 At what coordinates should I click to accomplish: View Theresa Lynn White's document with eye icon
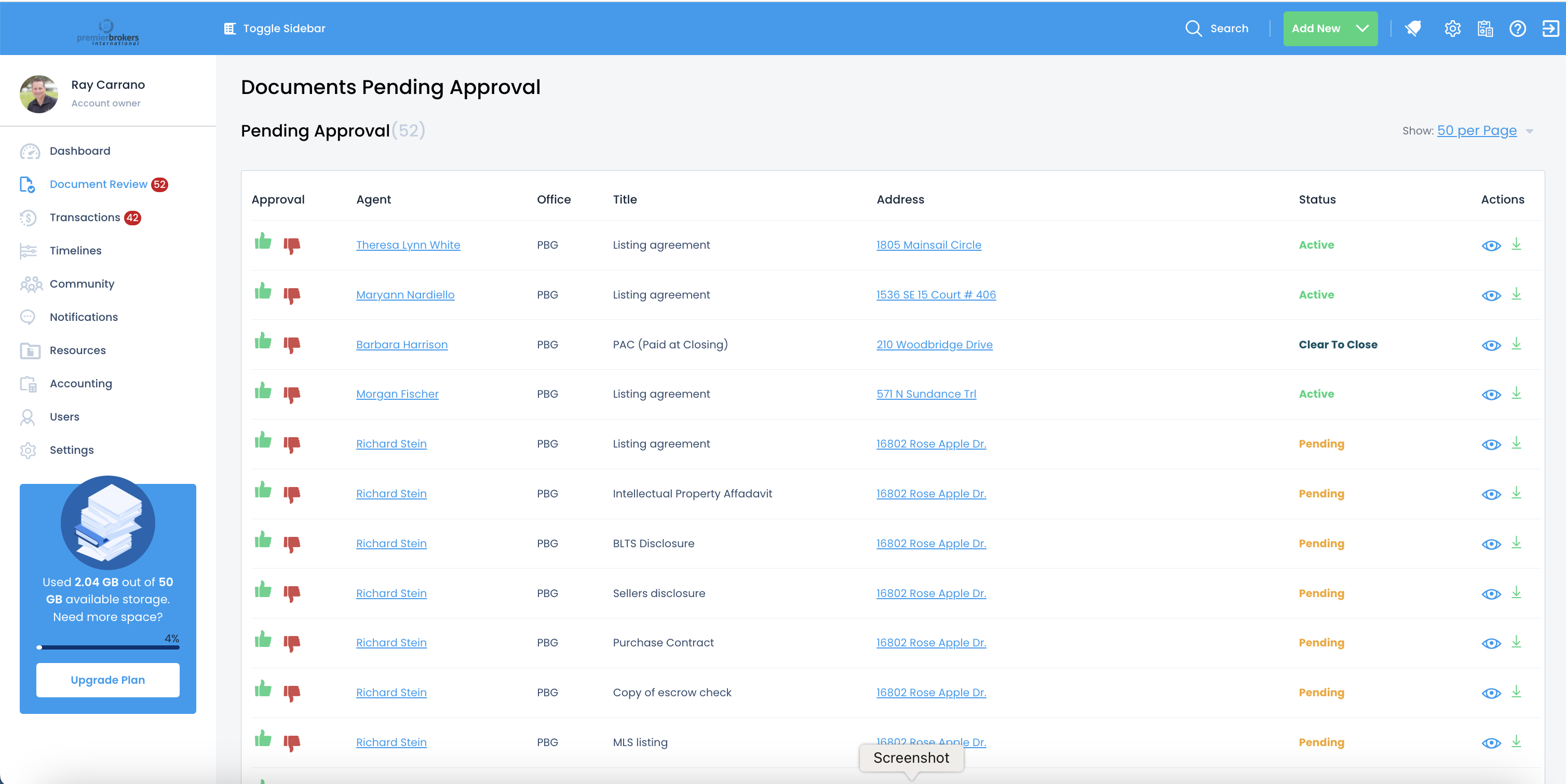(x=1491, y=246)
